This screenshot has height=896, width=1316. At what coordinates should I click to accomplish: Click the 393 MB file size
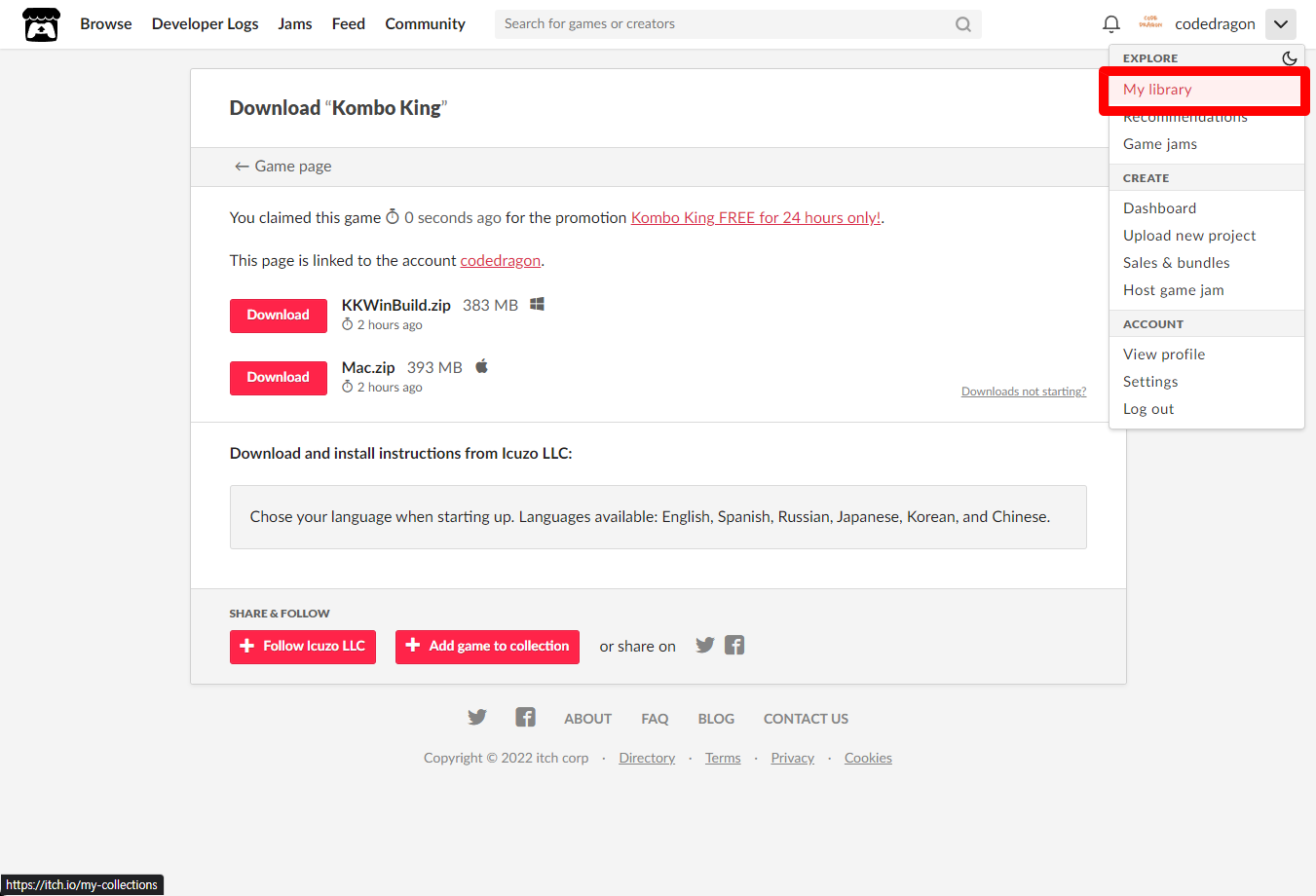(x=434, y=368)
